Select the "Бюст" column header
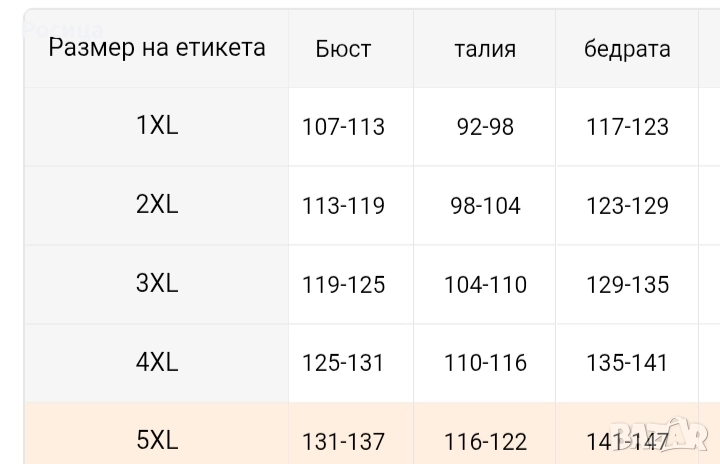Screen dimensions: 720x464 pyautogui.click(x=343, y=49)
